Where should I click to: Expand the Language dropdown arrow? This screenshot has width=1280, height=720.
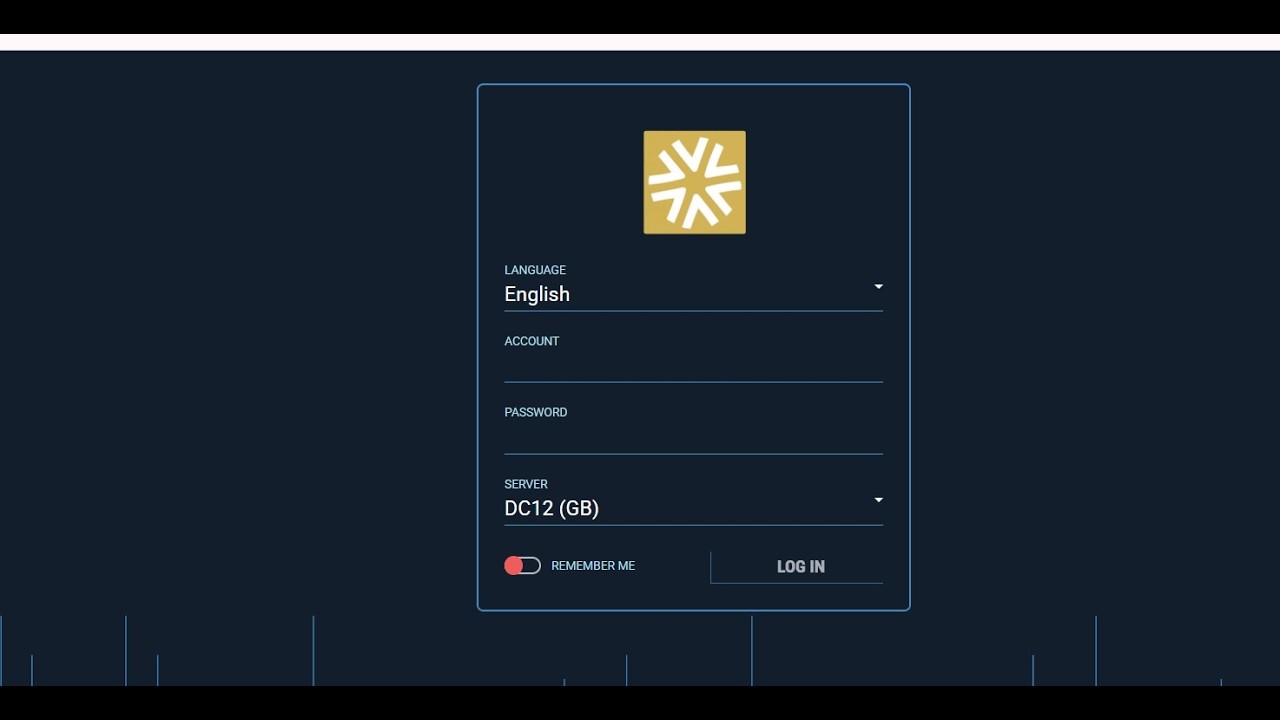point(878,287)
